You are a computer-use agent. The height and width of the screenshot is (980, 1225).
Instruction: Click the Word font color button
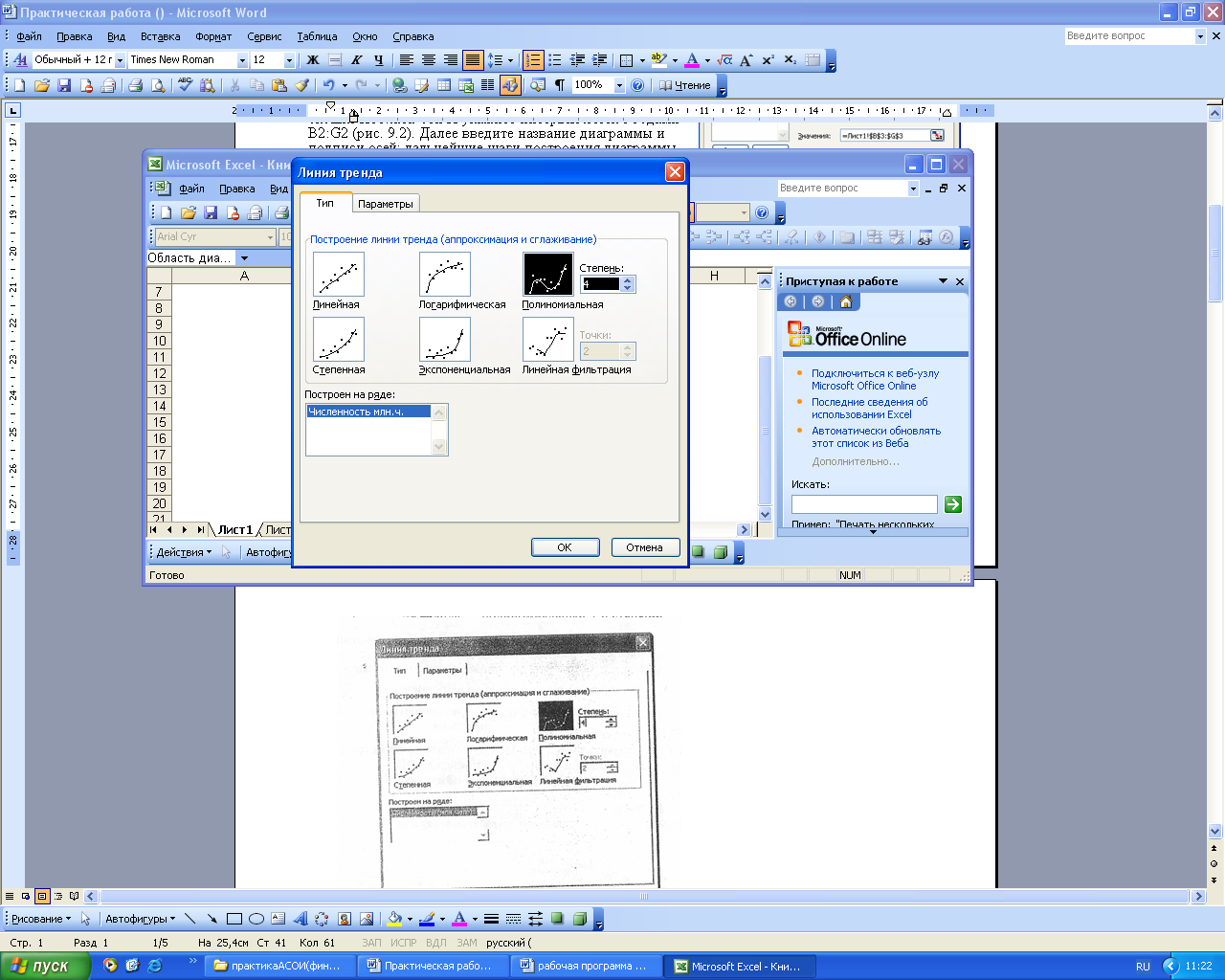[x=693, y=60]
